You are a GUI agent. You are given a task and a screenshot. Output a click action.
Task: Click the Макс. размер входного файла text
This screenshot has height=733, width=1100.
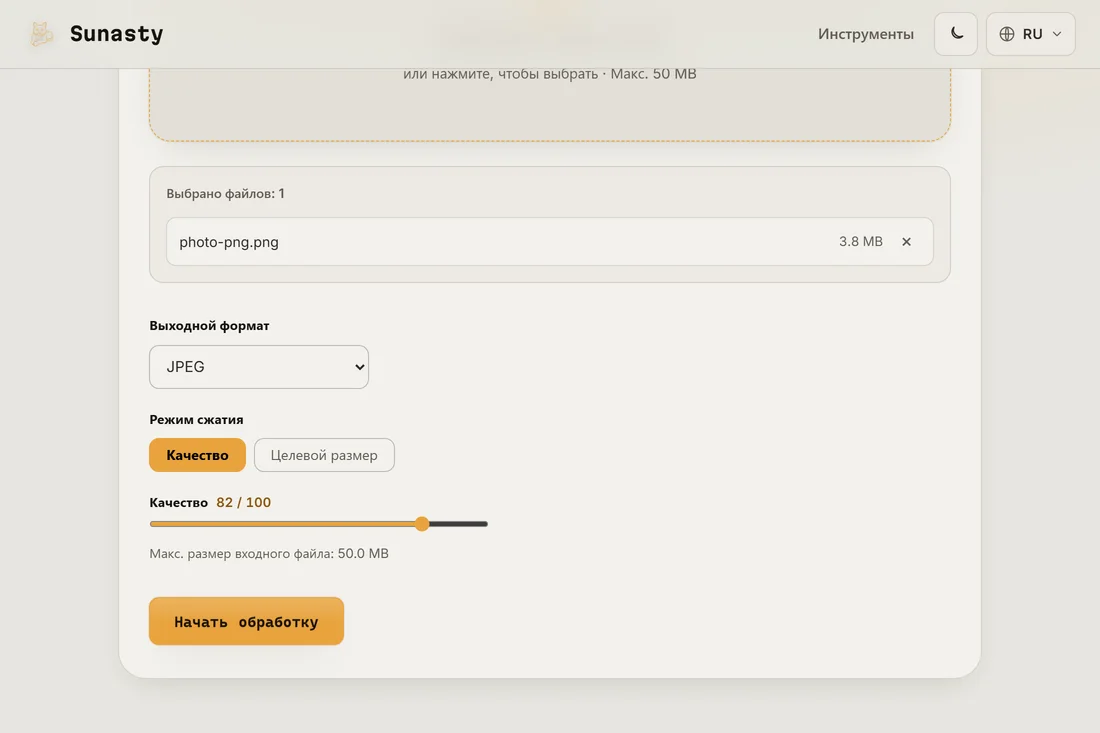(x=269, y=553)
